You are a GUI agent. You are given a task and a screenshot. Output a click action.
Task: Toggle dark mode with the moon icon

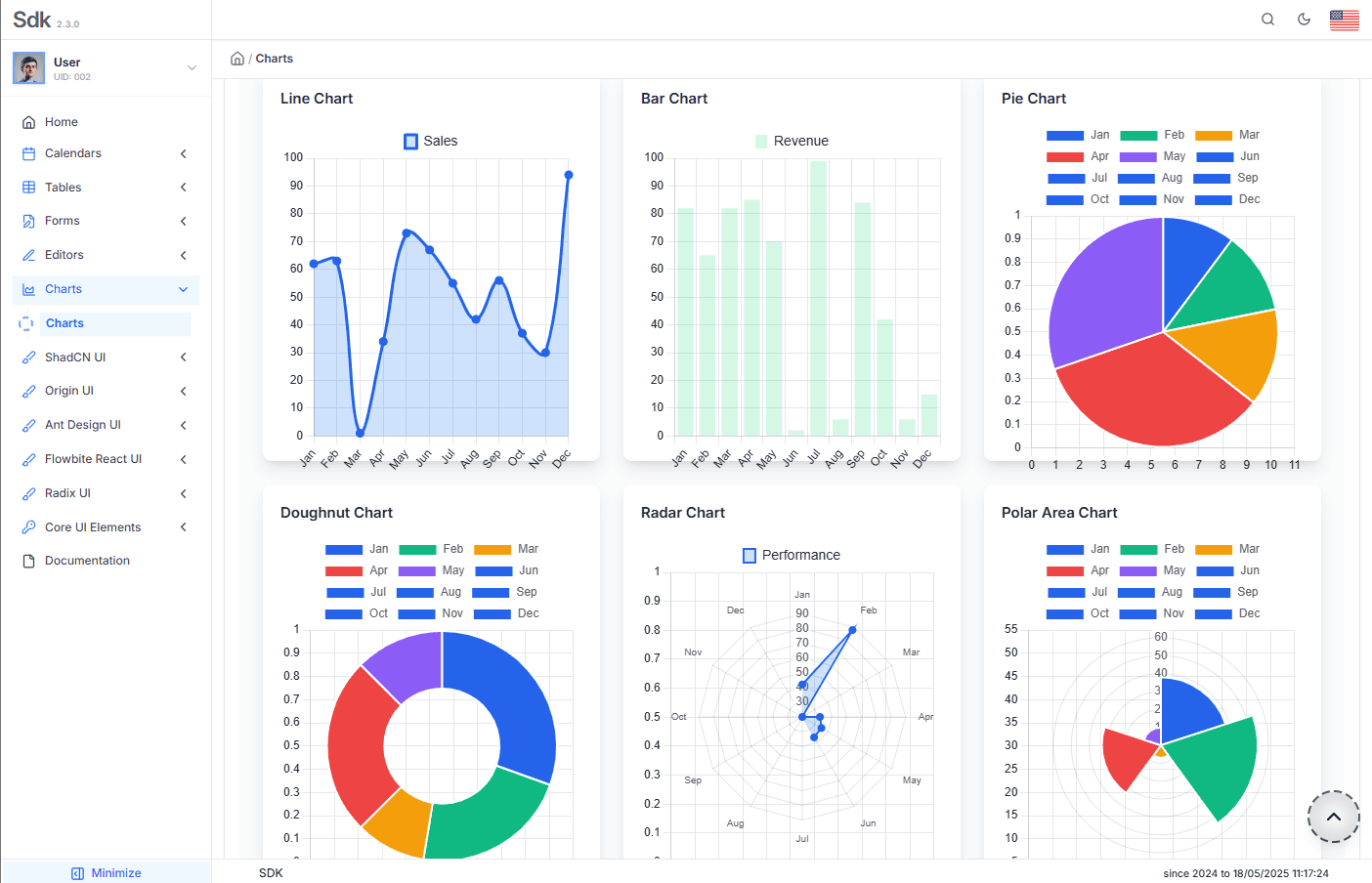(x=1305, y=19)
